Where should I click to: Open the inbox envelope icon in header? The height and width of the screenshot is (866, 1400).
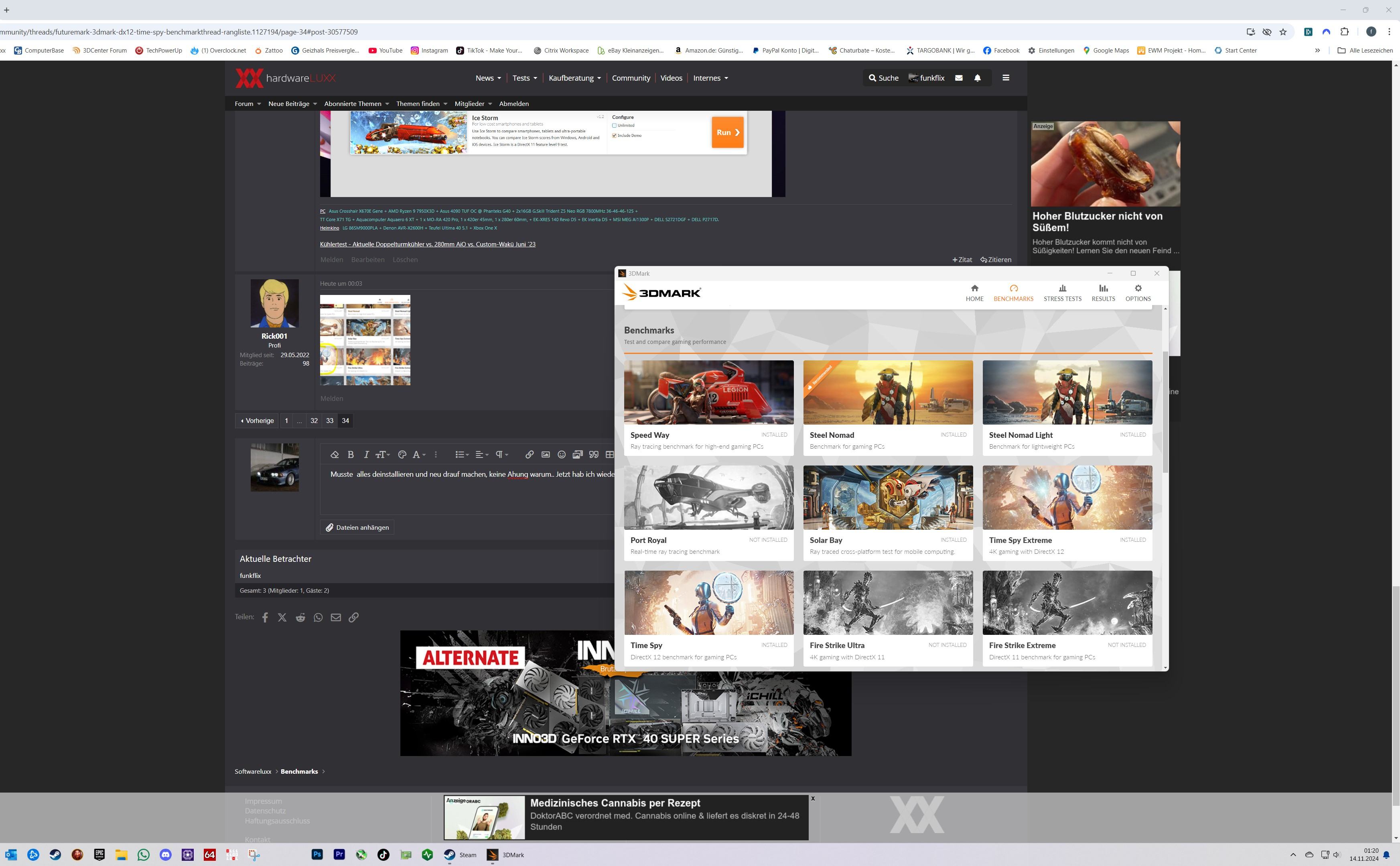click(x=959, y=78)
